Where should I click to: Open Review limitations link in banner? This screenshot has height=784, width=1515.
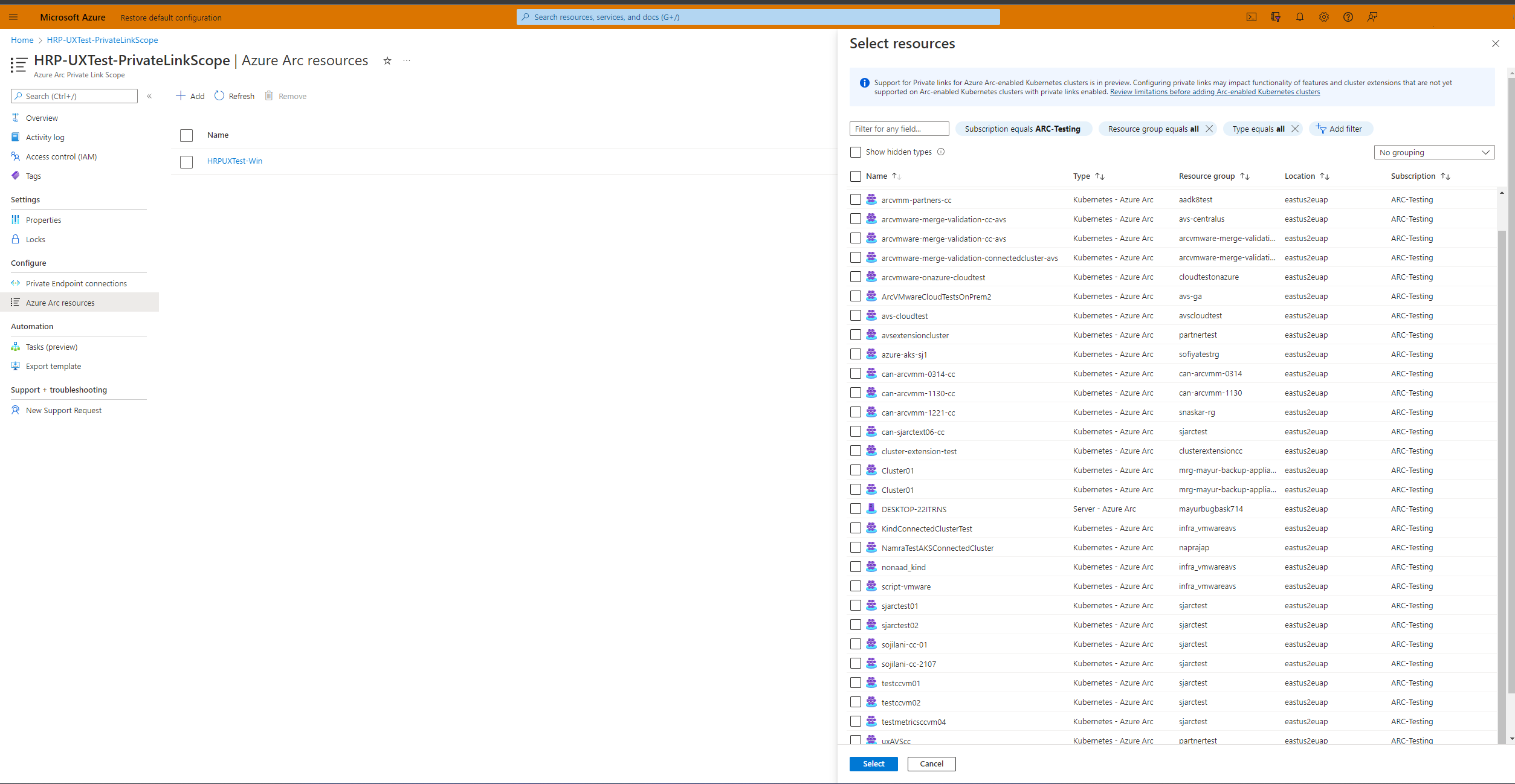click(1215, 92)
